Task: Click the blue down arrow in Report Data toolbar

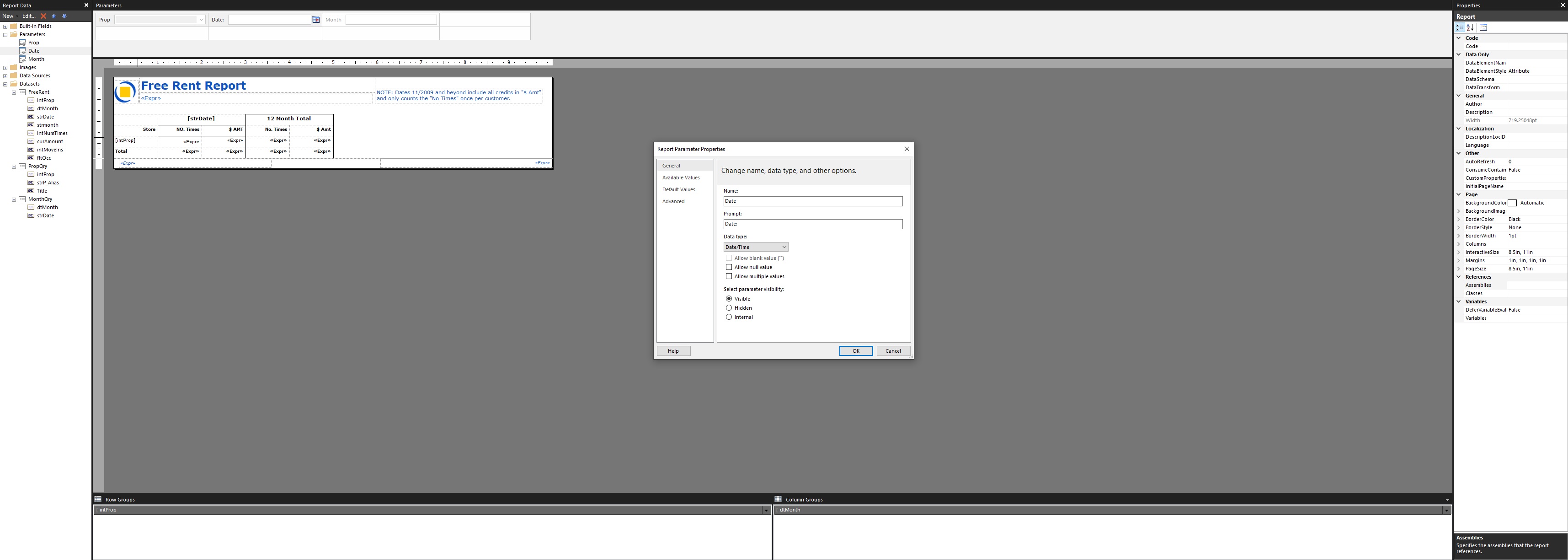Action: click(x=64, y=16)
